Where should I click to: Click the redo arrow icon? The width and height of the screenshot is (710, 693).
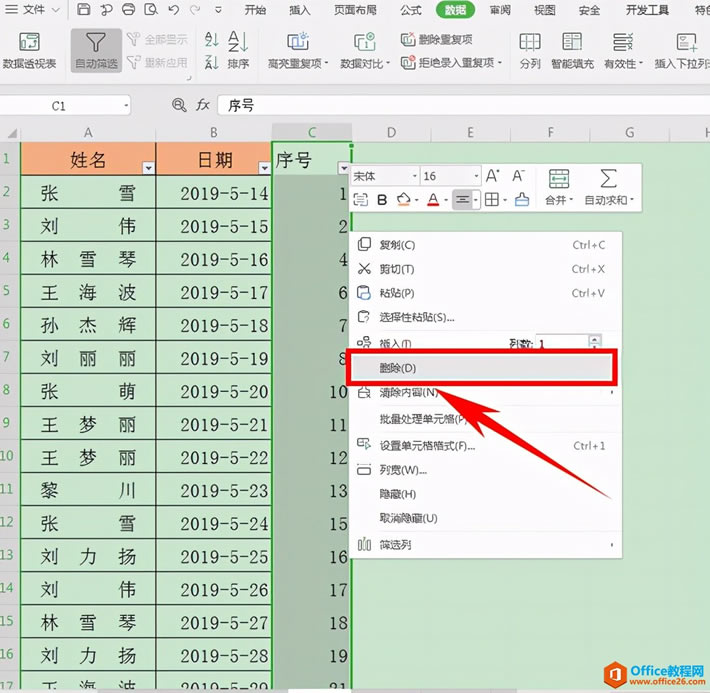tap(195, 10)
